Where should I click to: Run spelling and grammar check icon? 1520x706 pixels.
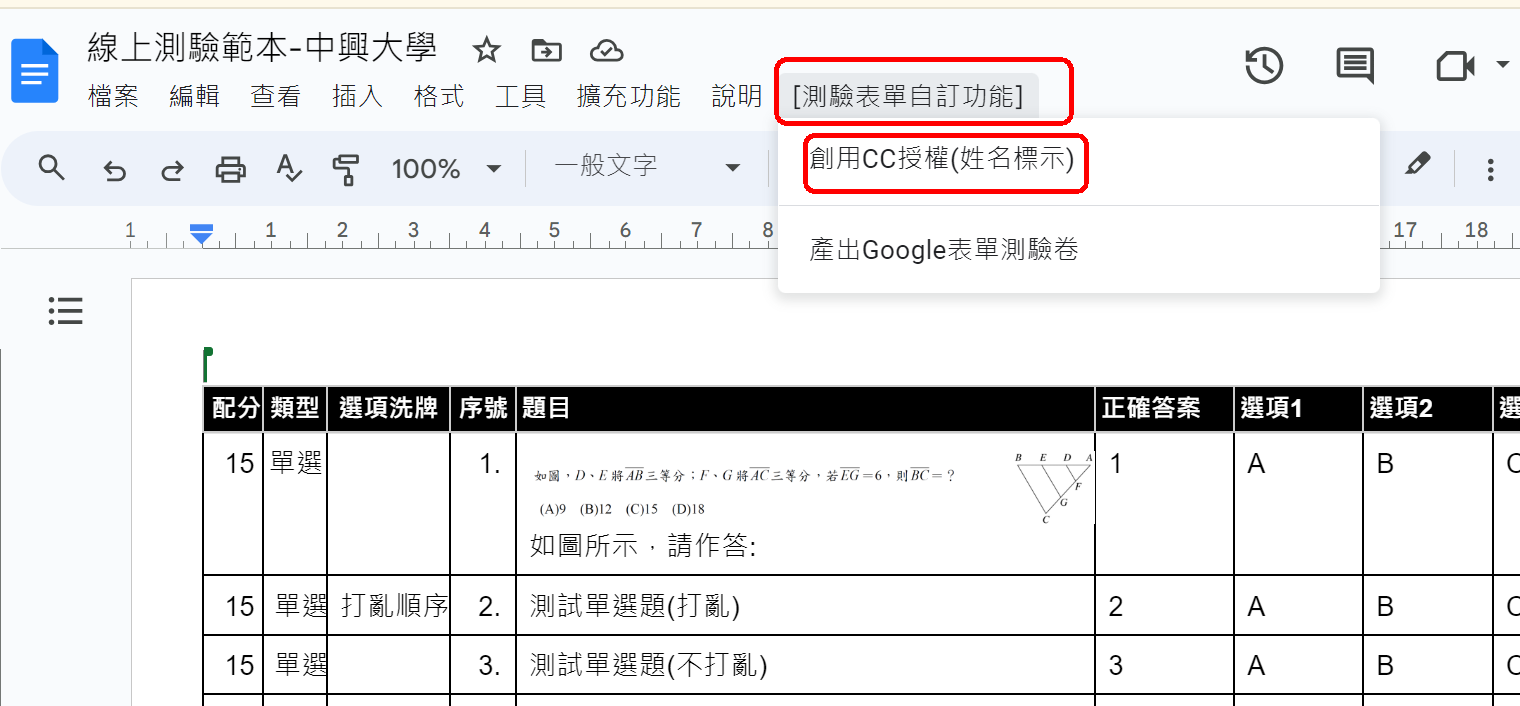click(288, 169)
